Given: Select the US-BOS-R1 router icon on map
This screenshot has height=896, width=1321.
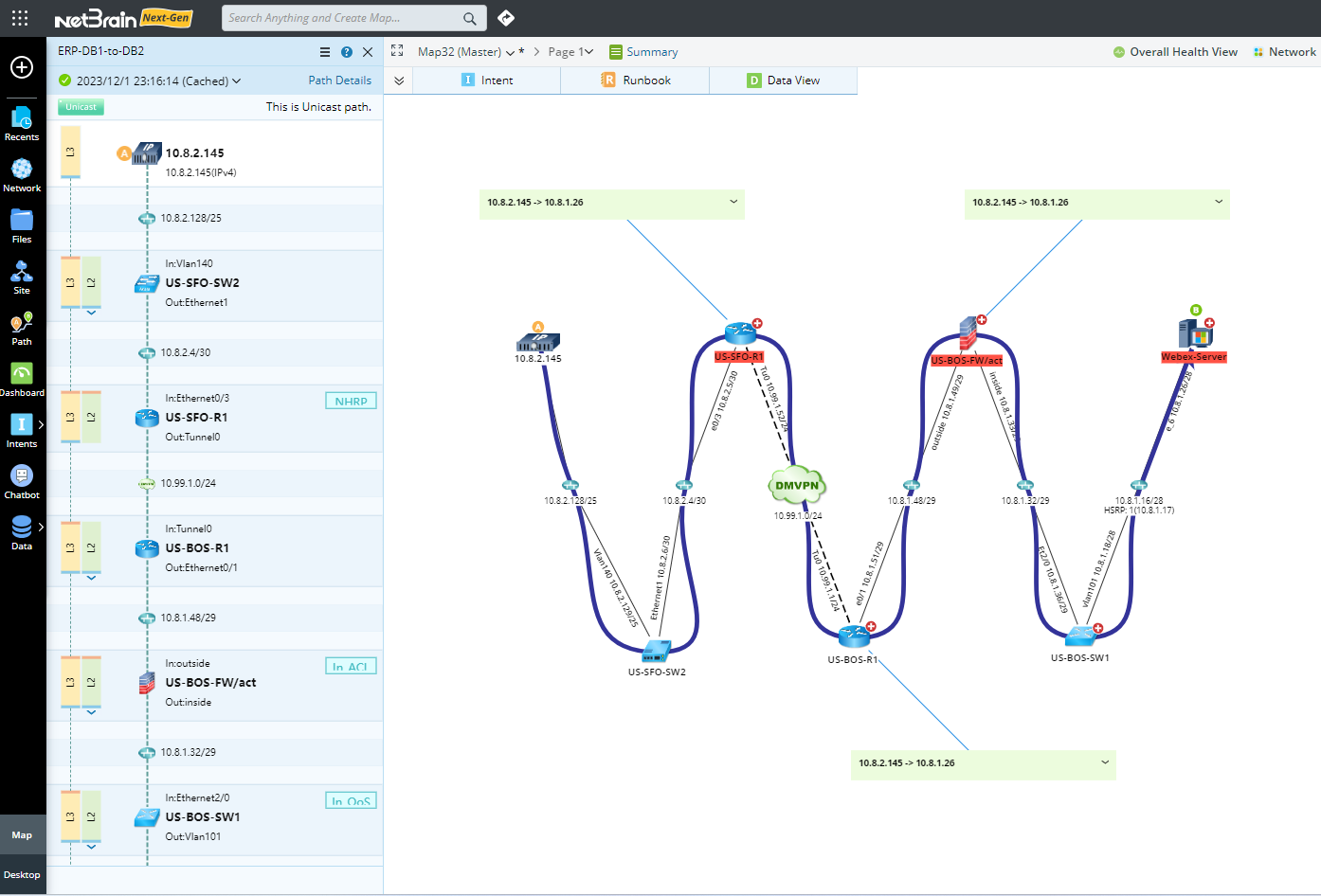Looking at the screenshot, I should [x=854, y=636].
